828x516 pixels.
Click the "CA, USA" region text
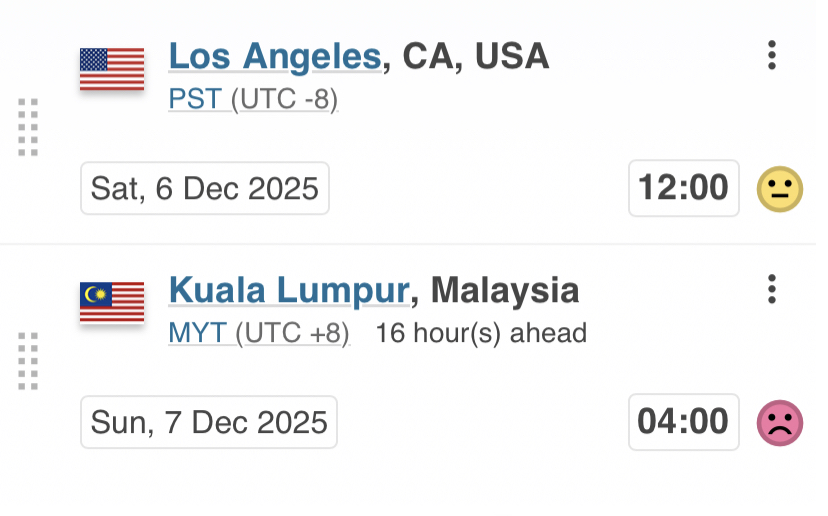[476, 56]
